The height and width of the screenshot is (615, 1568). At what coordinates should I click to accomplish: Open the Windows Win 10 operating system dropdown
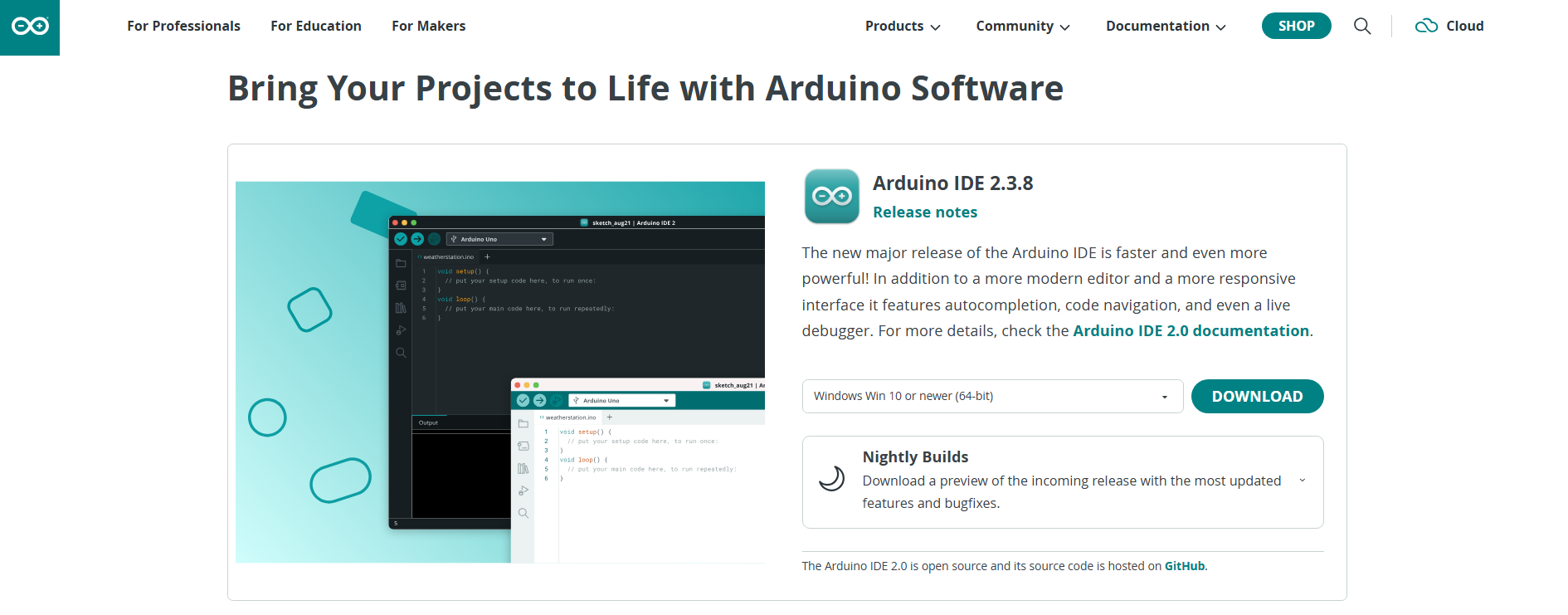click(992, 396)
